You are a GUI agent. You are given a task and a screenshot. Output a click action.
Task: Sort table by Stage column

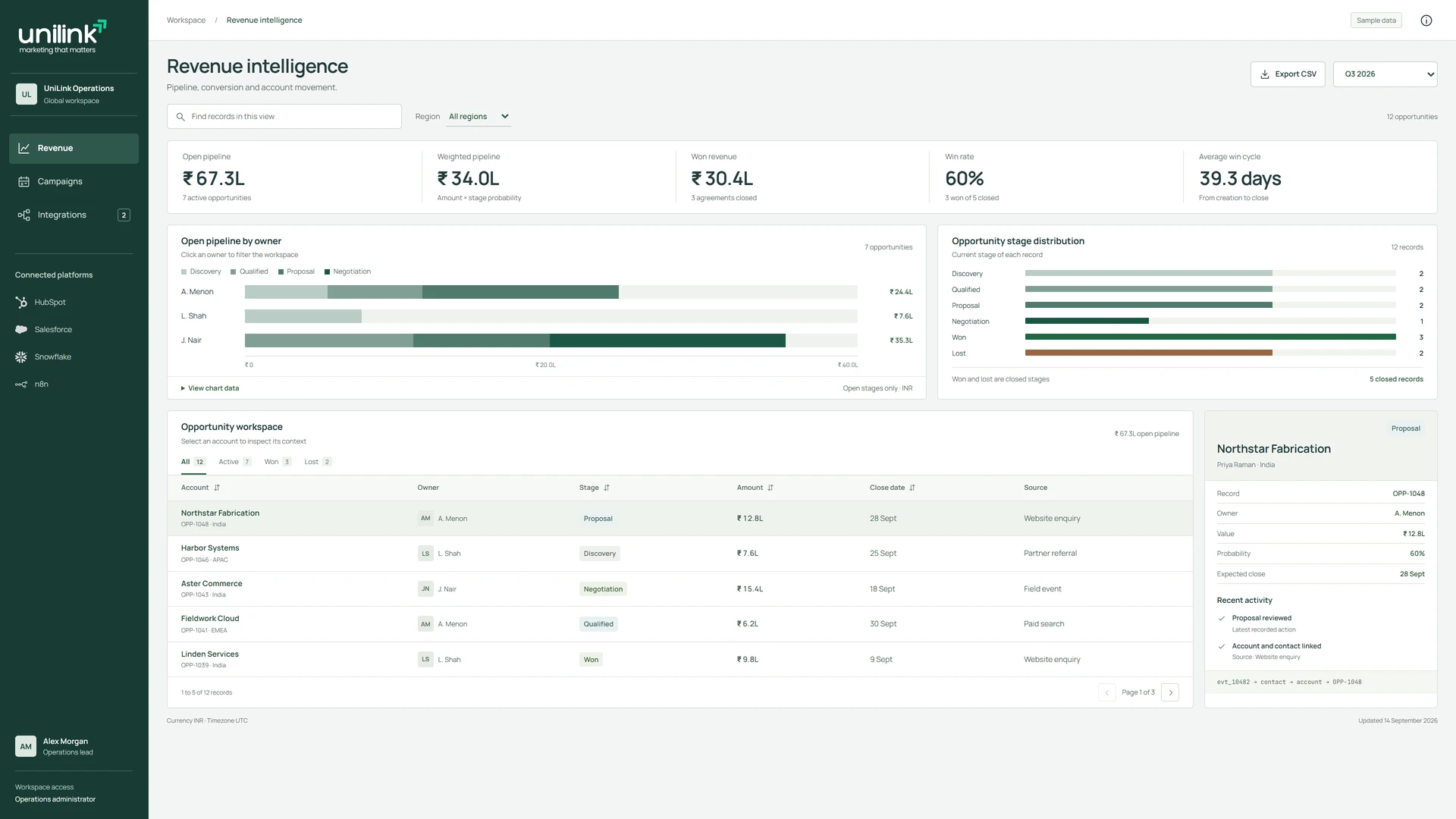click(x=595, y=488)
